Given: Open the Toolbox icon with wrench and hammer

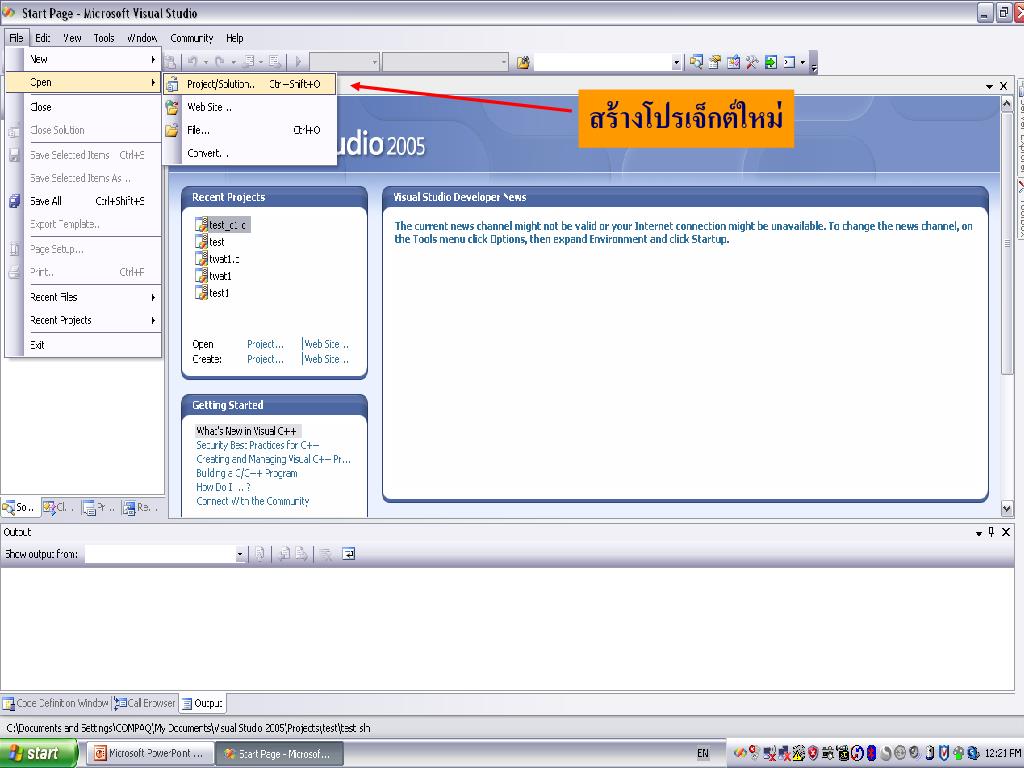Looking at the screenshot, I should coord(752,62).
